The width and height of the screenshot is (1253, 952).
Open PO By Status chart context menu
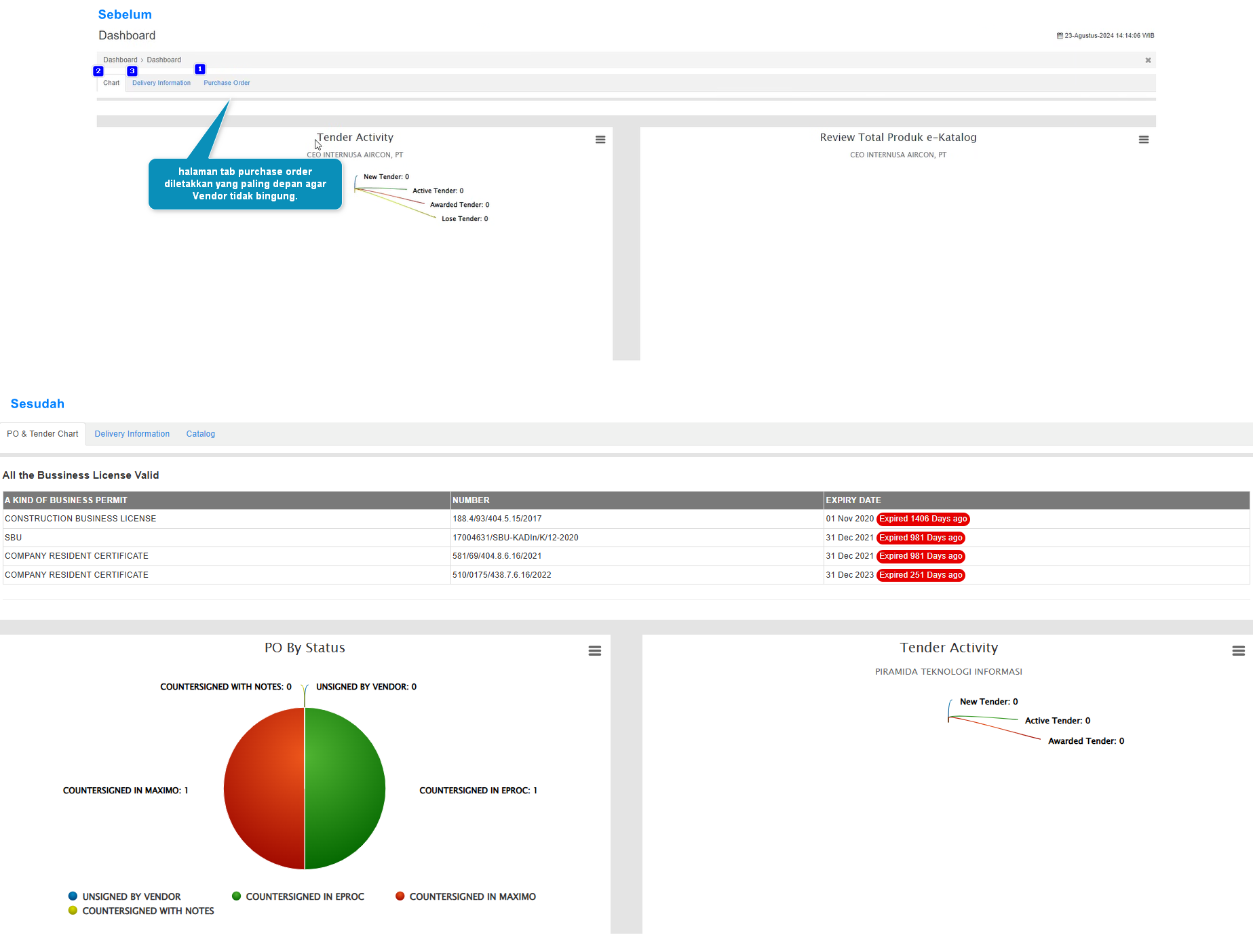click(x=595, y=651)
